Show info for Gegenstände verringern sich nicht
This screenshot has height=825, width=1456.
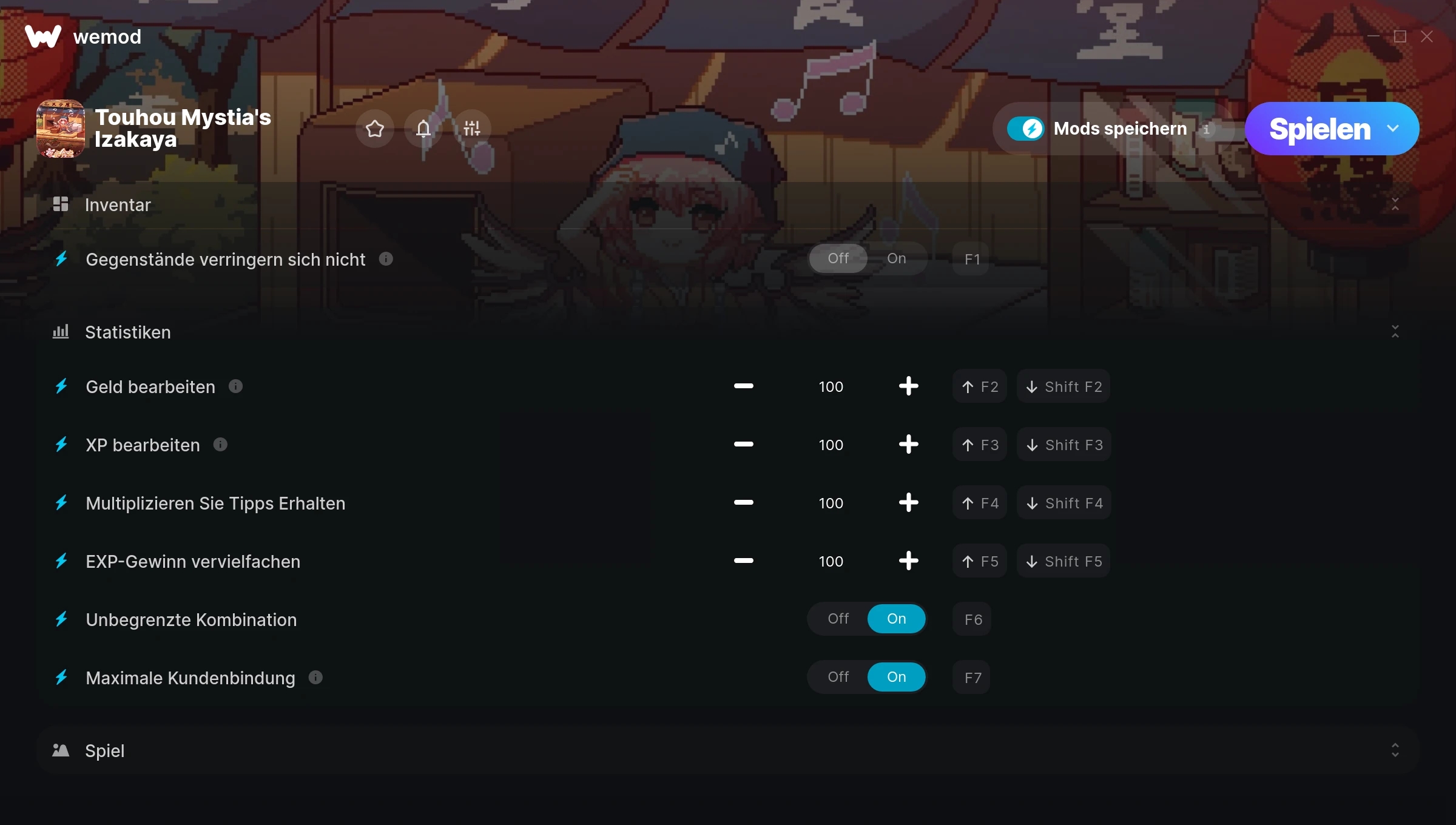[x=386, y=259]
